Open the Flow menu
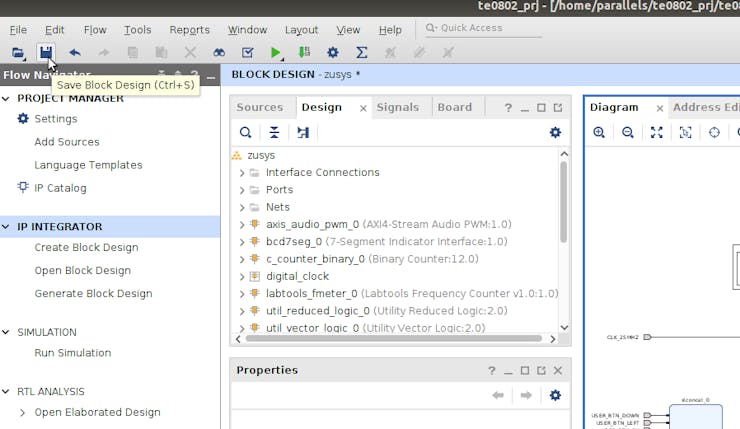The image size is (740, 429). [95, 30]
